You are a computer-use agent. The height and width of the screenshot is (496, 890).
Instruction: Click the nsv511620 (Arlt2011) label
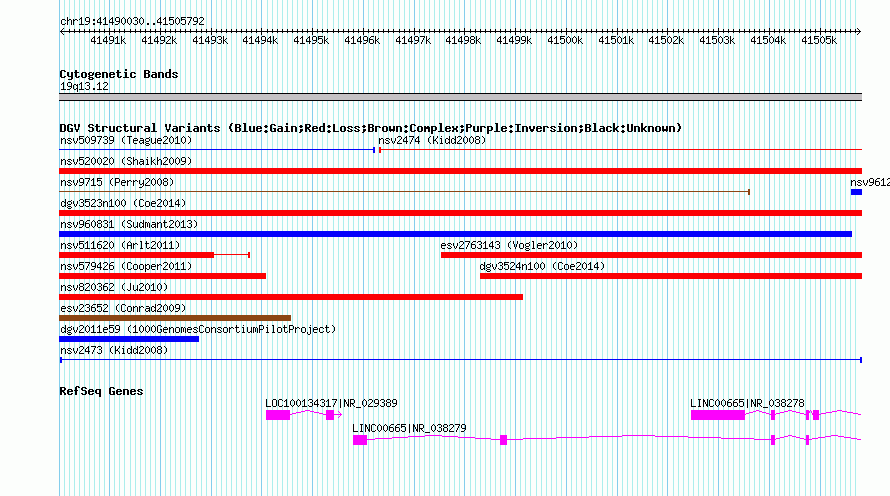coord(120,245)
